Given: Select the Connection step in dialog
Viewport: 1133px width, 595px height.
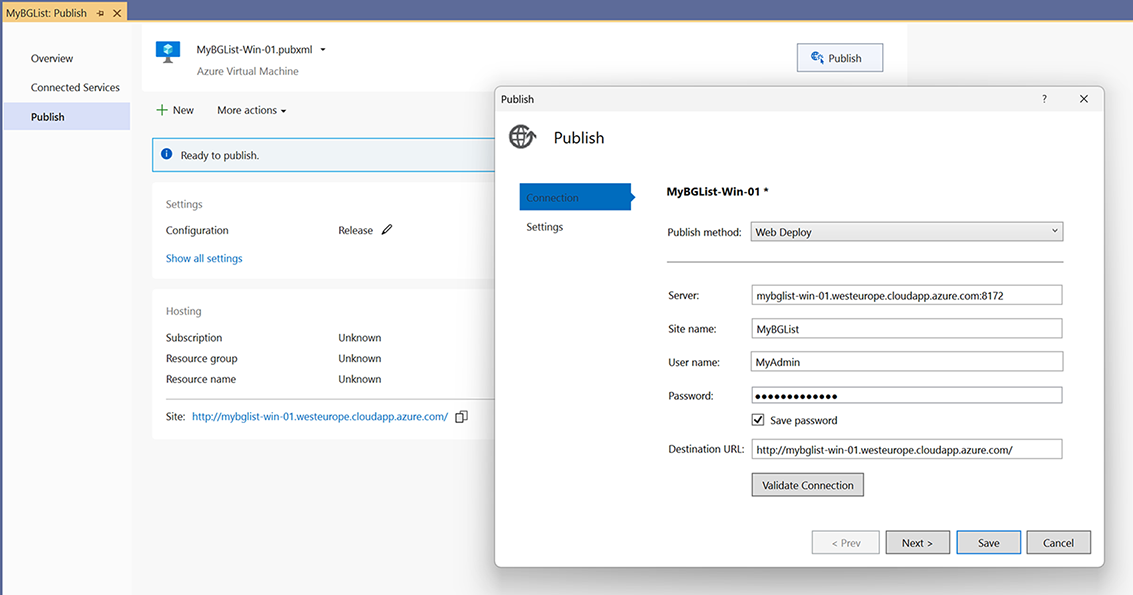Looking at the screenshot, I should pos(576,197).
